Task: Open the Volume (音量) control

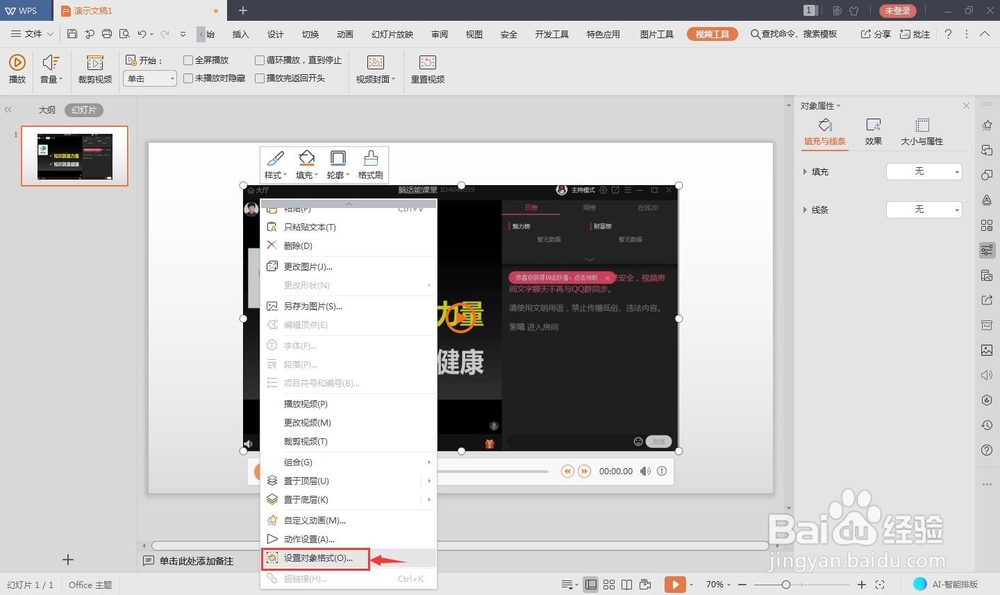Action: pos(51,68)
